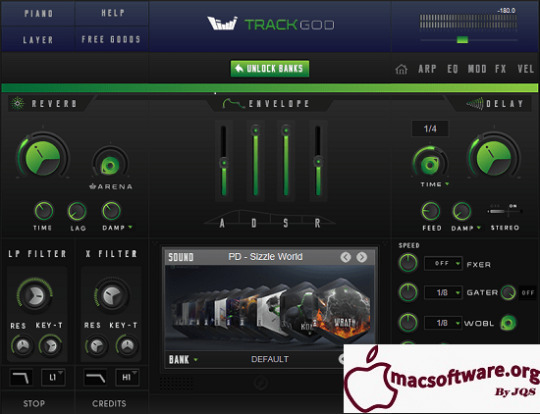The width and height of the screenshot is (540, 414).
Task: Adjust the X Filter Key-T knob
Action: click(x=127, y=345)
